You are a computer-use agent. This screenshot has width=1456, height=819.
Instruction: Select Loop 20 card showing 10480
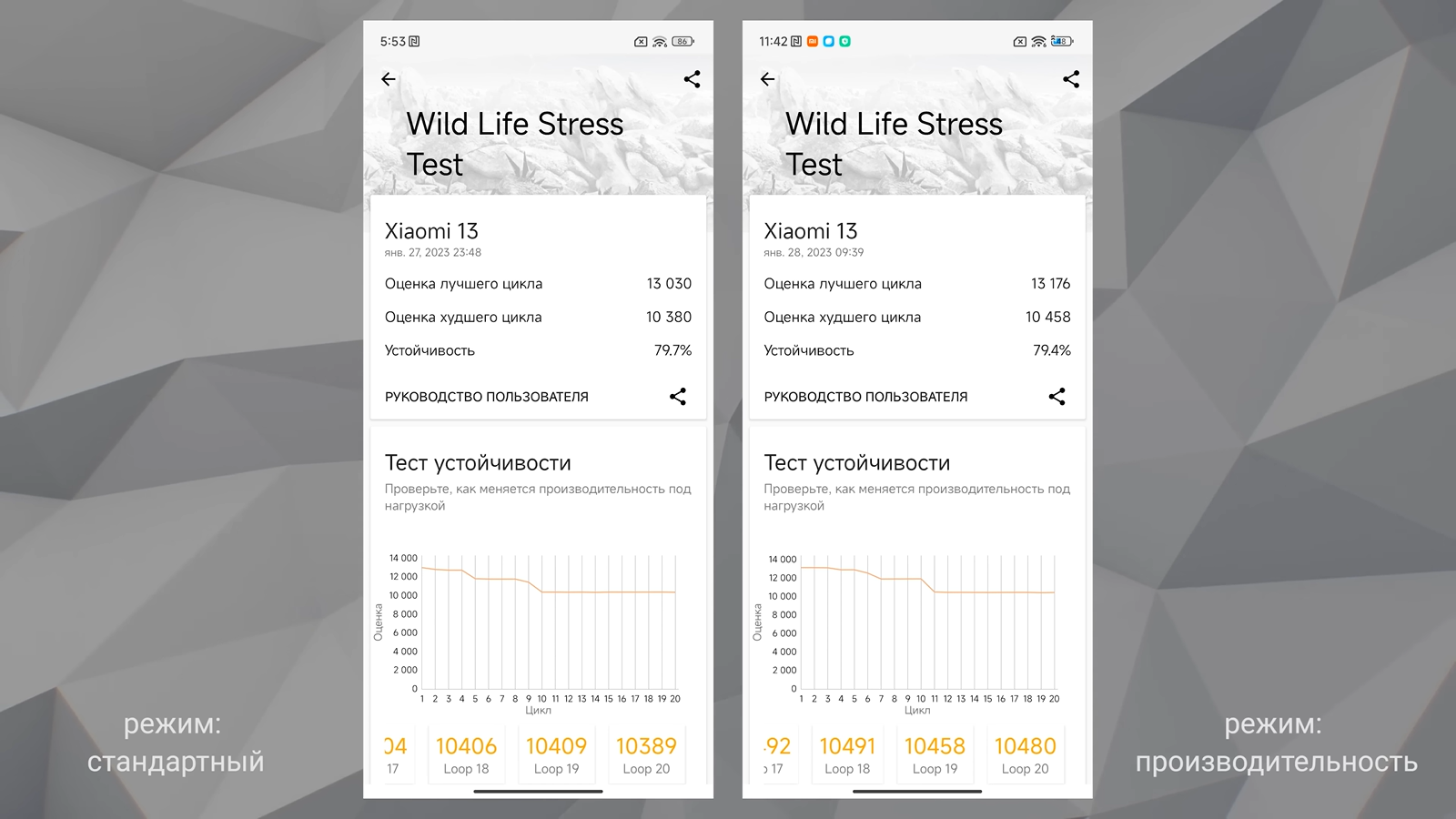tap(1025, 754)
